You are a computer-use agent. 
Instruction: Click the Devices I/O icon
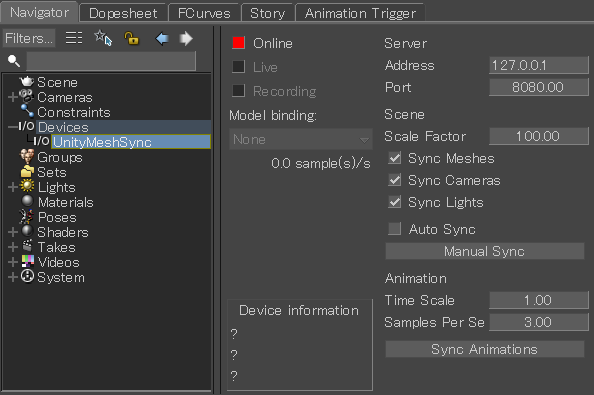(x=26, y=126)
